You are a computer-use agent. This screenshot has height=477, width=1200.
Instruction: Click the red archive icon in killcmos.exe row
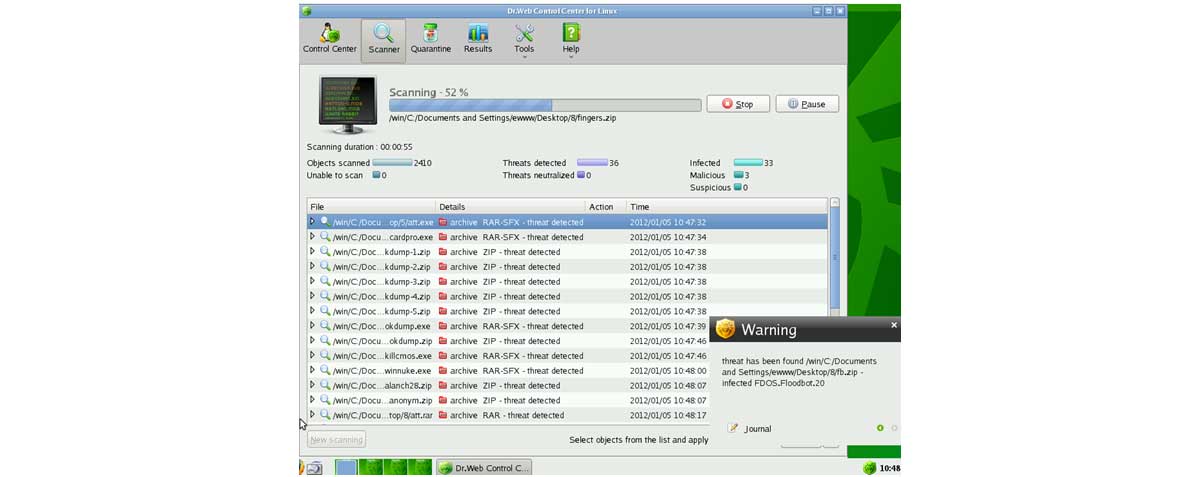tap(443, 356)
